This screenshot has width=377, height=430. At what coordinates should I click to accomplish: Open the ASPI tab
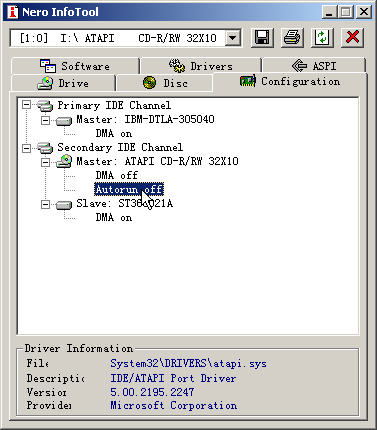click(314, 66)
